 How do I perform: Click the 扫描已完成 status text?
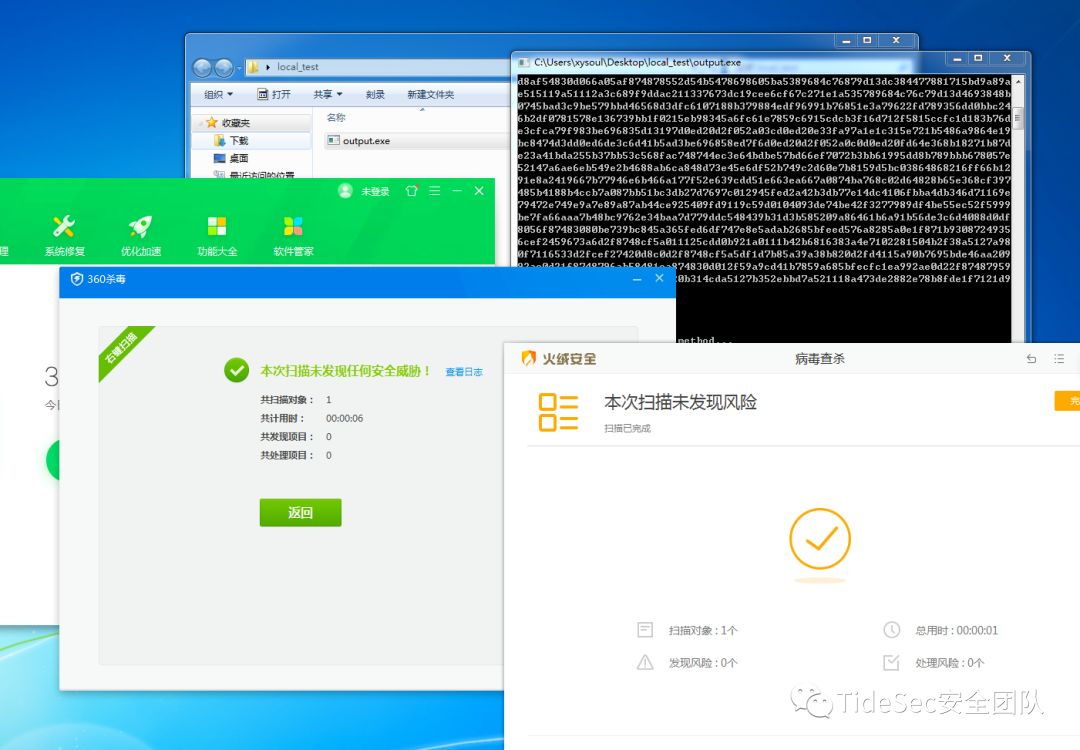click(x=627, y=428)
